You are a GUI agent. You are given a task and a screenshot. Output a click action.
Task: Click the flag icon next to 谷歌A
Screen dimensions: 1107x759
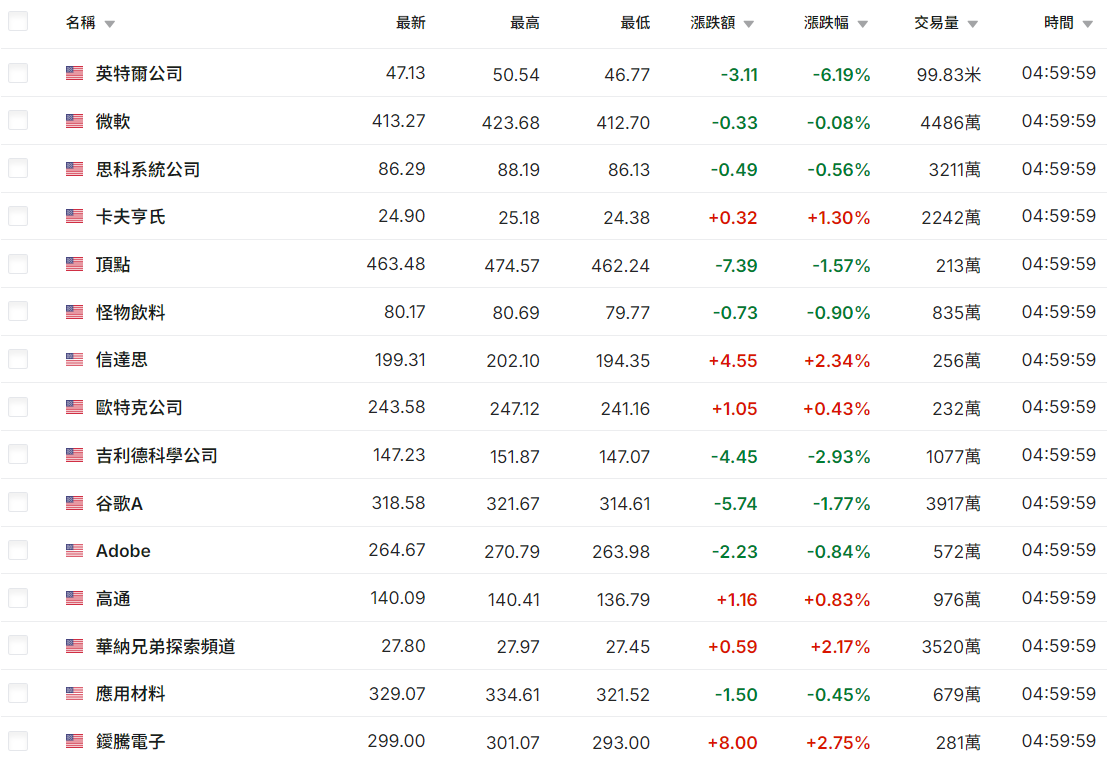(74, 503)
